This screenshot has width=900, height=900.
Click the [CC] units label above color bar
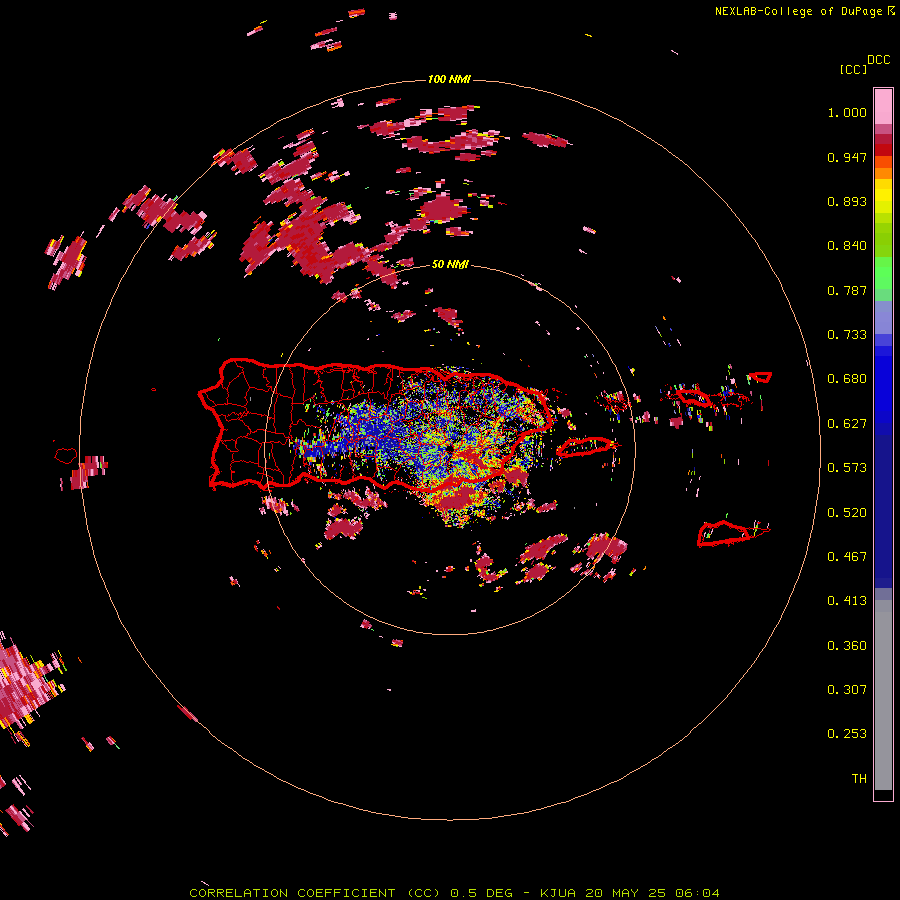853,69
